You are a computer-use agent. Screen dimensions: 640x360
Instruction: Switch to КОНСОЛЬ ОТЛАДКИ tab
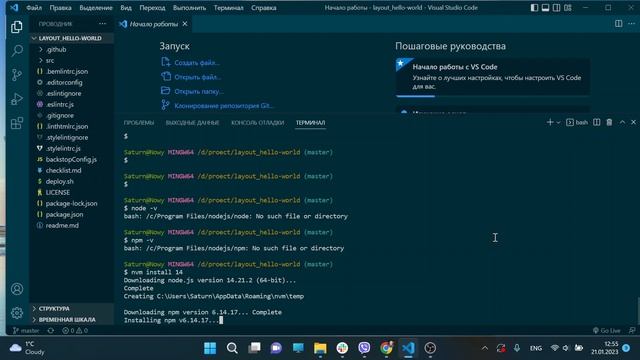click(x=258, y=123)
